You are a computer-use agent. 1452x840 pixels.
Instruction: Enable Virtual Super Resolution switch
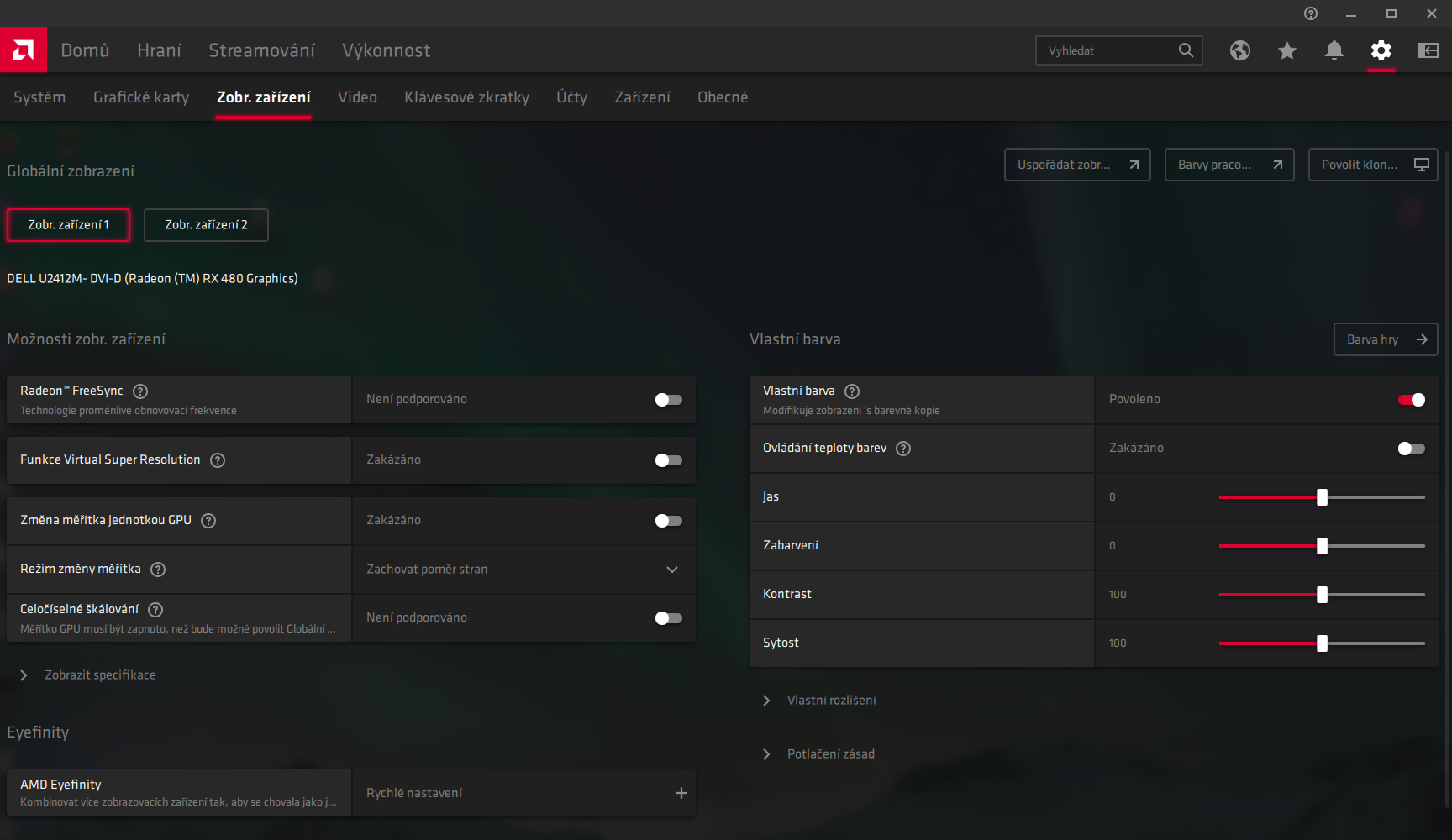click(x=669, y=460)
